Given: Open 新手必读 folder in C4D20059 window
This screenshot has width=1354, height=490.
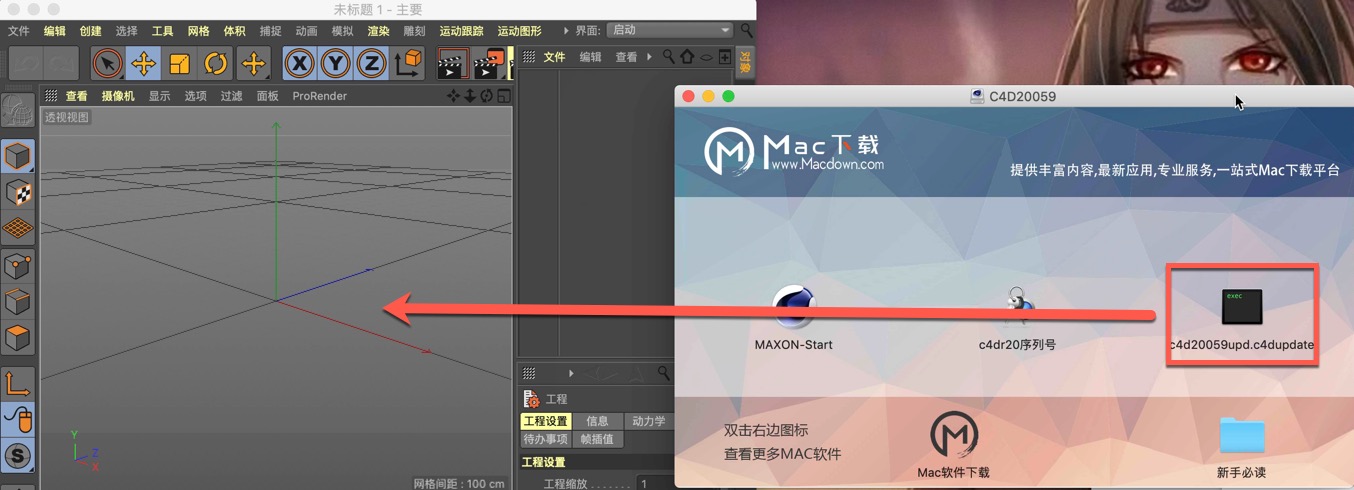Looking at the screenshot, I should (x=1241, y=436).
